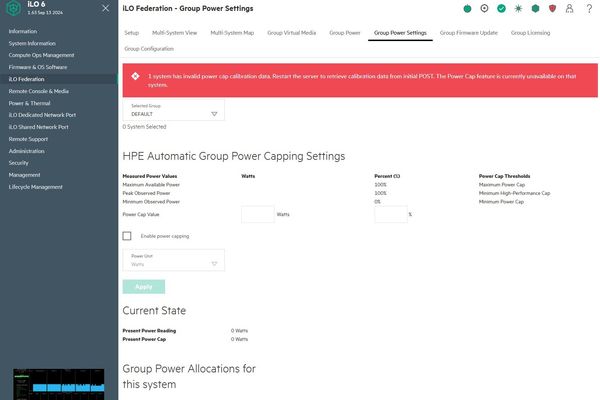The image size is (600, 400).
Task: Click the 'Peak Observed Power' label
Action: [146, 193]
